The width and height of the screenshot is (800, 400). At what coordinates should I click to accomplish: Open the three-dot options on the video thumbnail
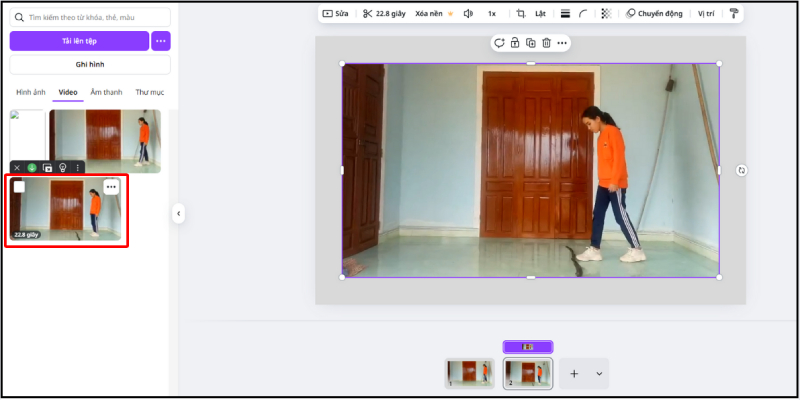pyautogui.click(x=111, y=187)
